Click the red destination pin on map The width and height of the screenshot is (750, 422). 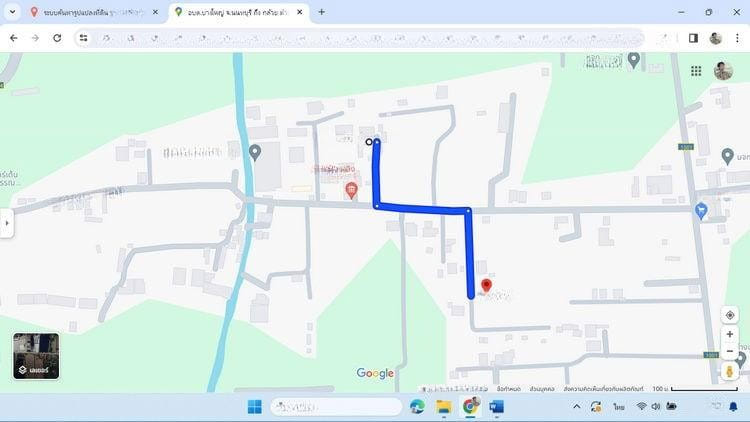[486, 287]
